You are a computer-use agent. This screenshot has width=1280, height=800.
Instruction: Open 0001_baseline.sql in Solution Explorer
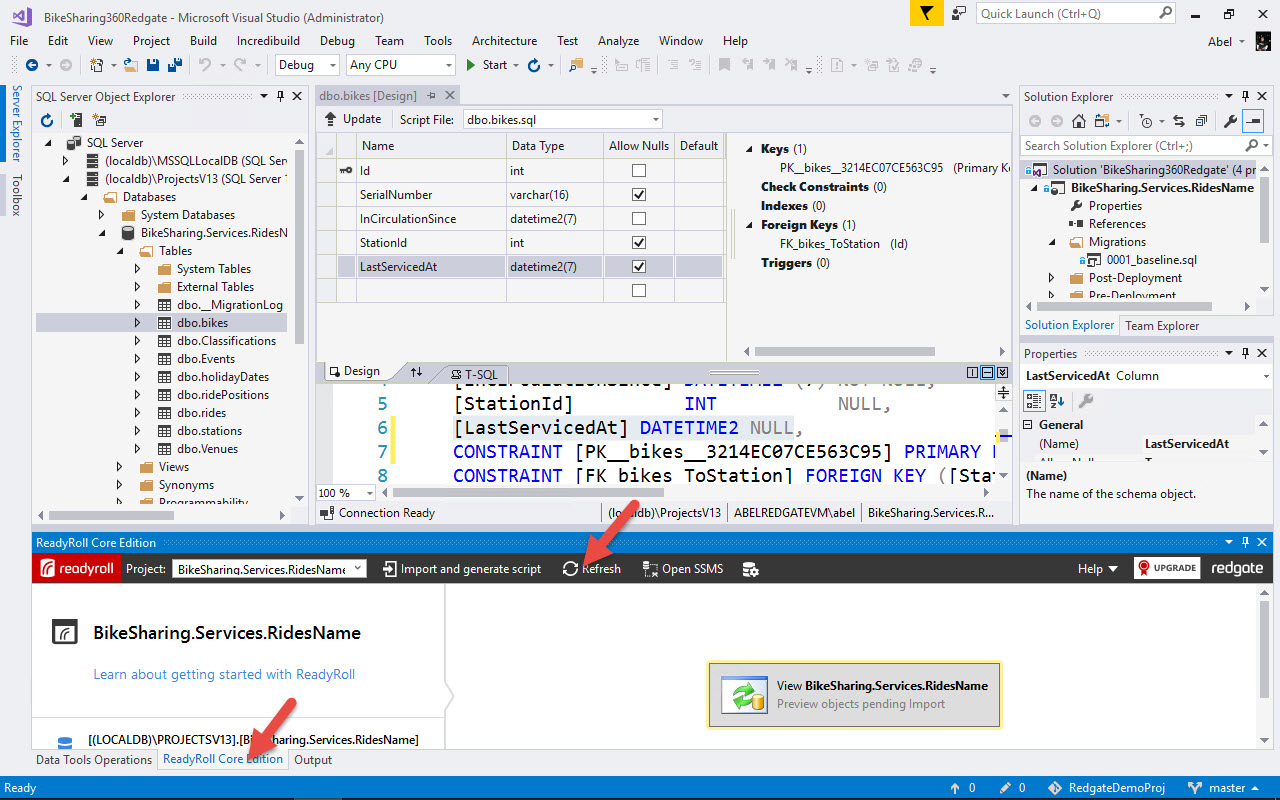(1151, 260)
